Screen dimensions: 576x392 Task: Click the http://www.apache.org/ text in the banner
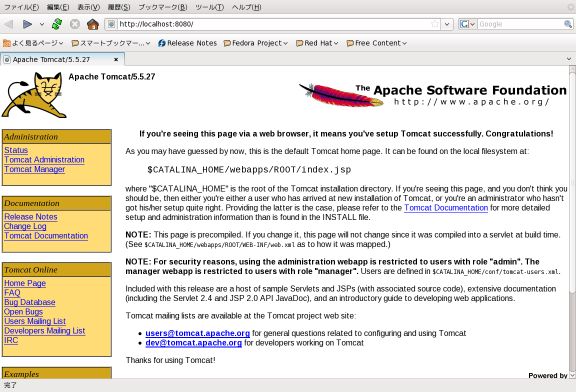click(472, 102)
